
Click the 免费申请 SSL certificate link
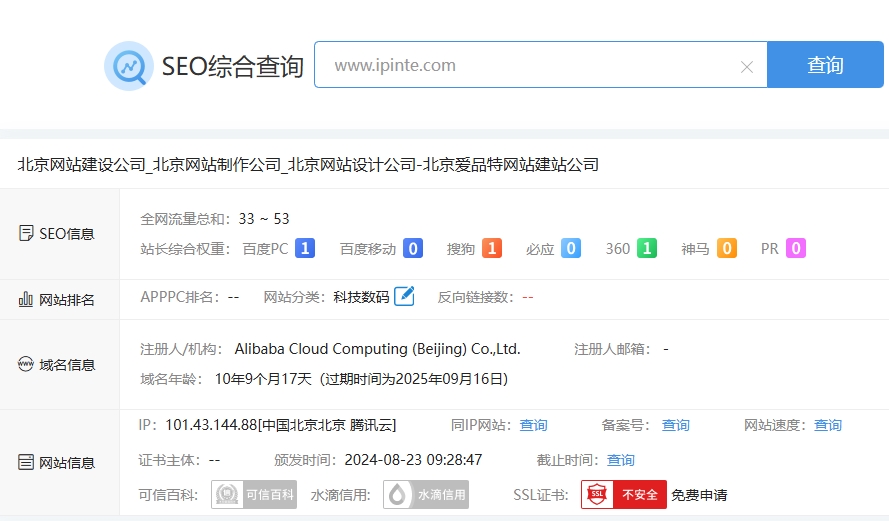(699, 495)
